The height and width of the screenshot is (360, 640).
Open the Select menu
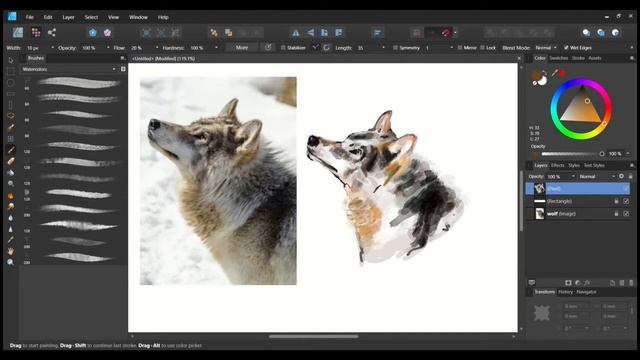91,17
